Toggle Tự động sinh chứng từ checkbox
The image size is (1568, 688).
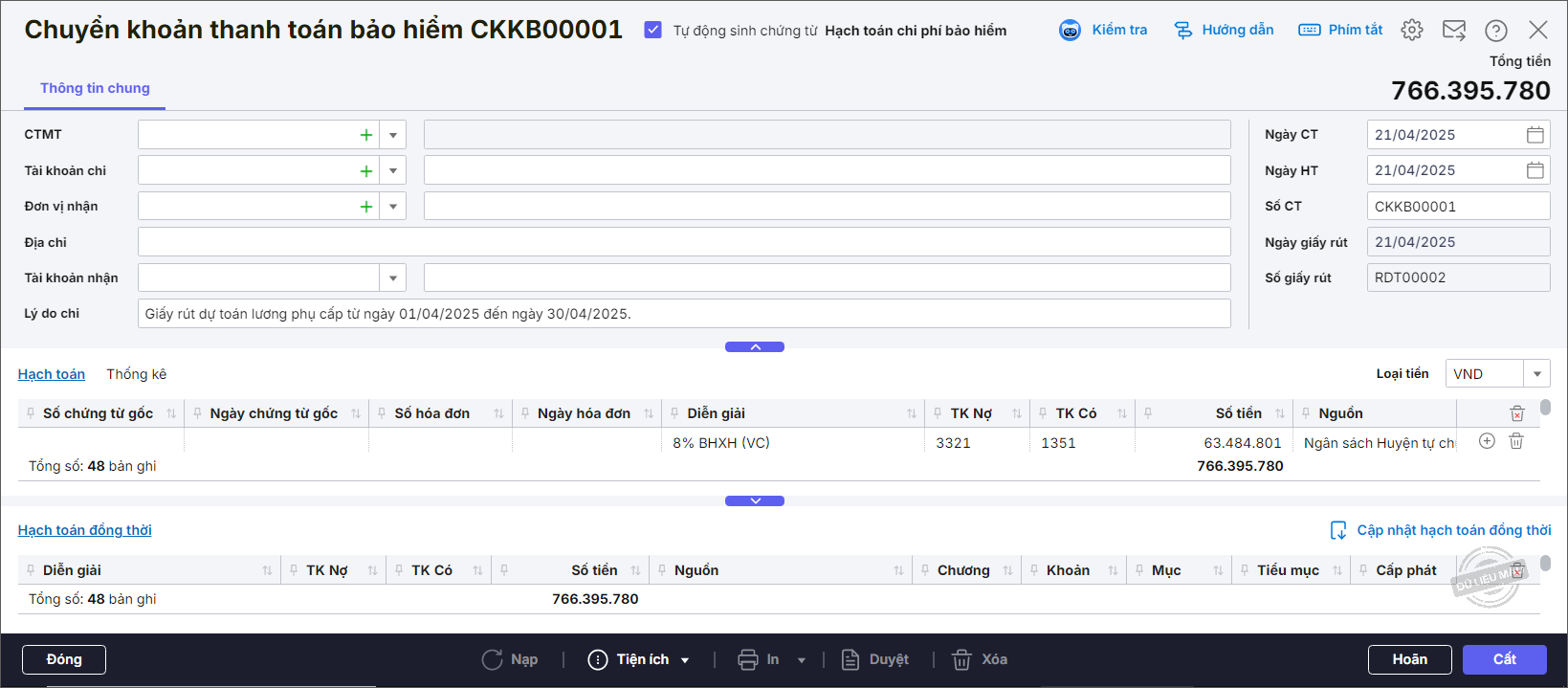click(x=653, y=31)
